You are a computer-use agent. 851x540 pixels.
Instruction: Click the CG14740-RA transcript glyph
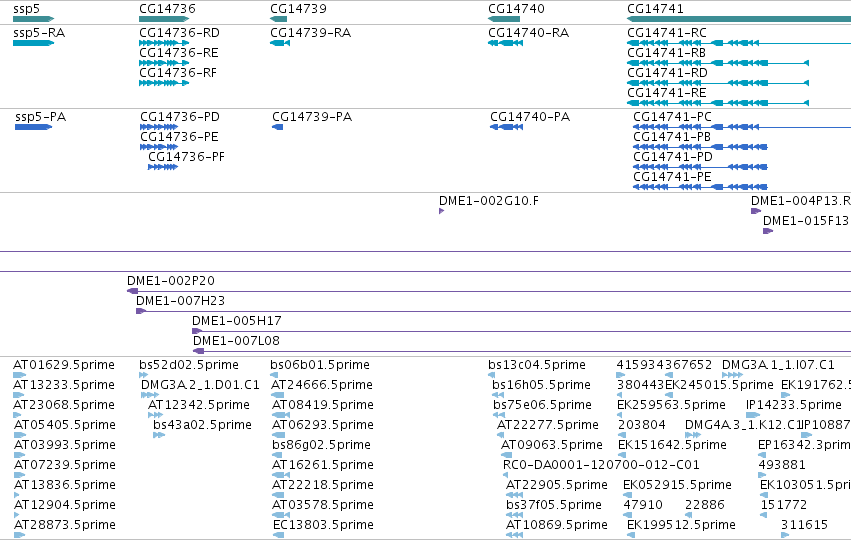coord(505,43)
